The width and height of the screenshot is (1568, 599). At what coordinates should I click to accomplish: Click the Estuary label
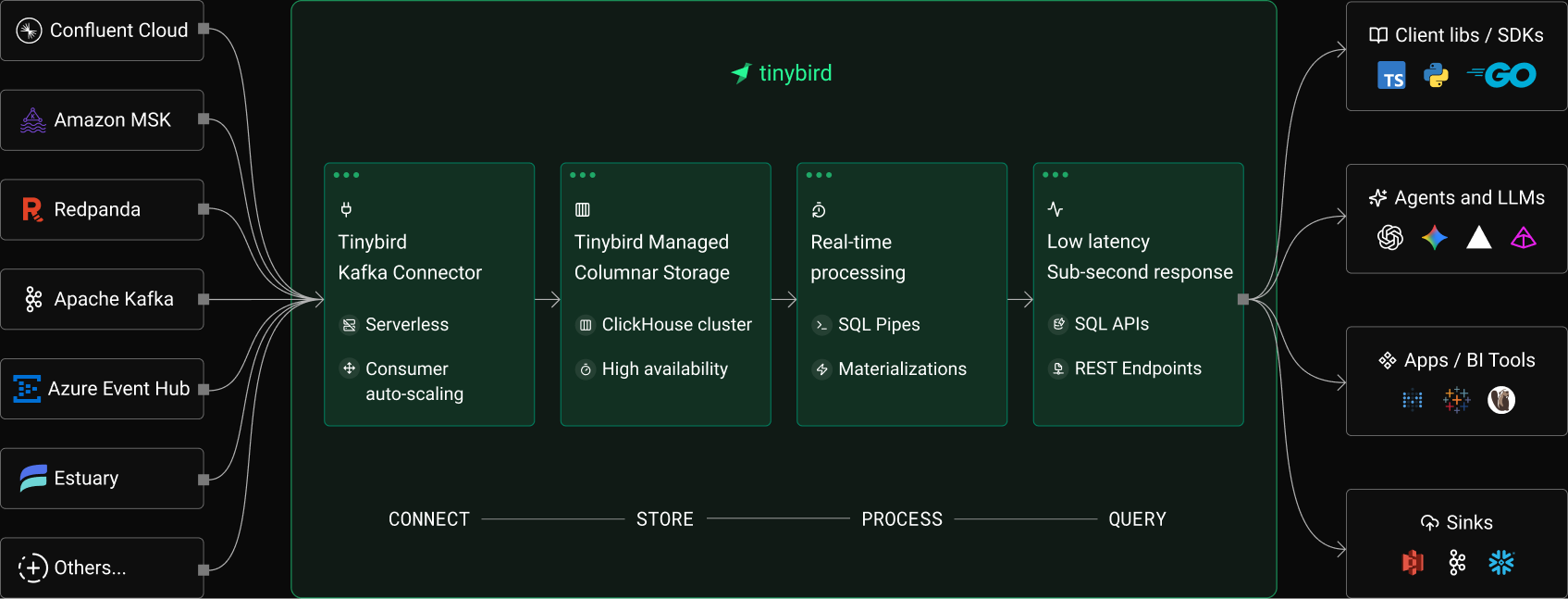pos(86,479)
